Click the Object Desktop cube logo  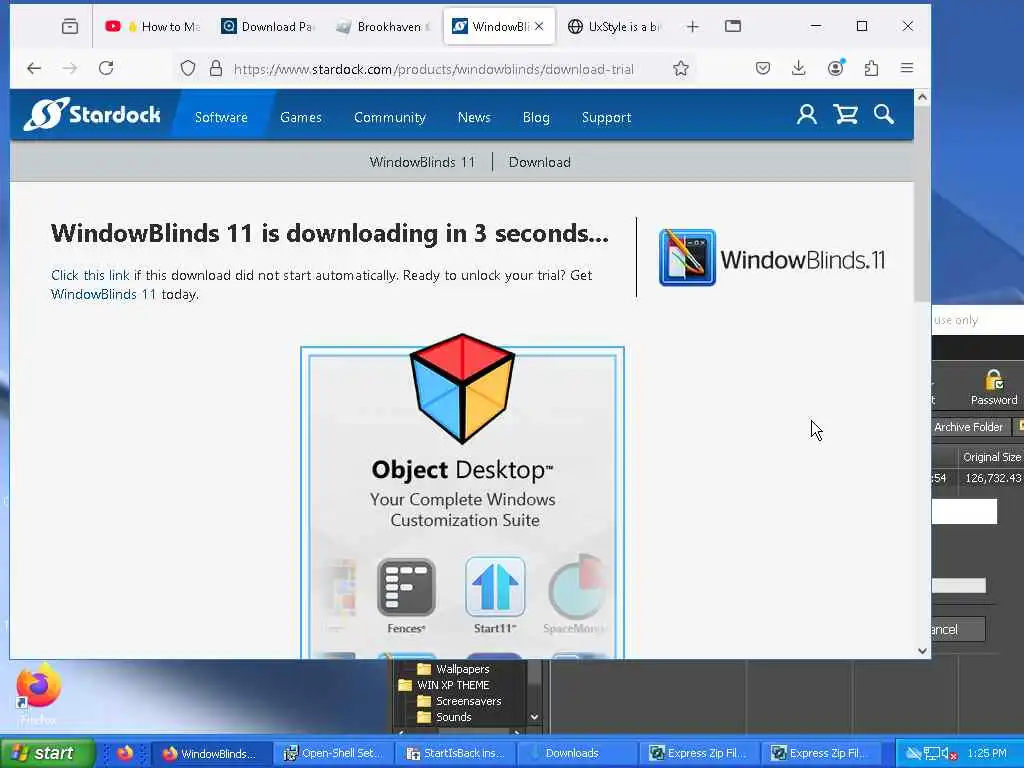462,388
